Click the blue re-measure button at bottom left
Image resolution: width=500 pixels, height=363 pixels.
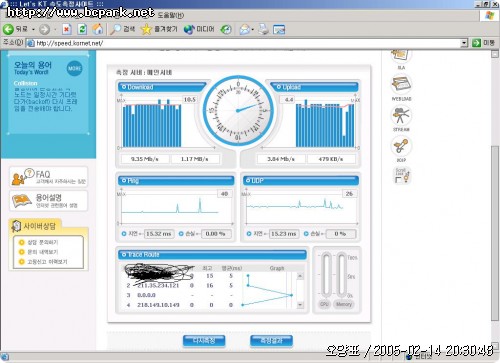[204, 341]
